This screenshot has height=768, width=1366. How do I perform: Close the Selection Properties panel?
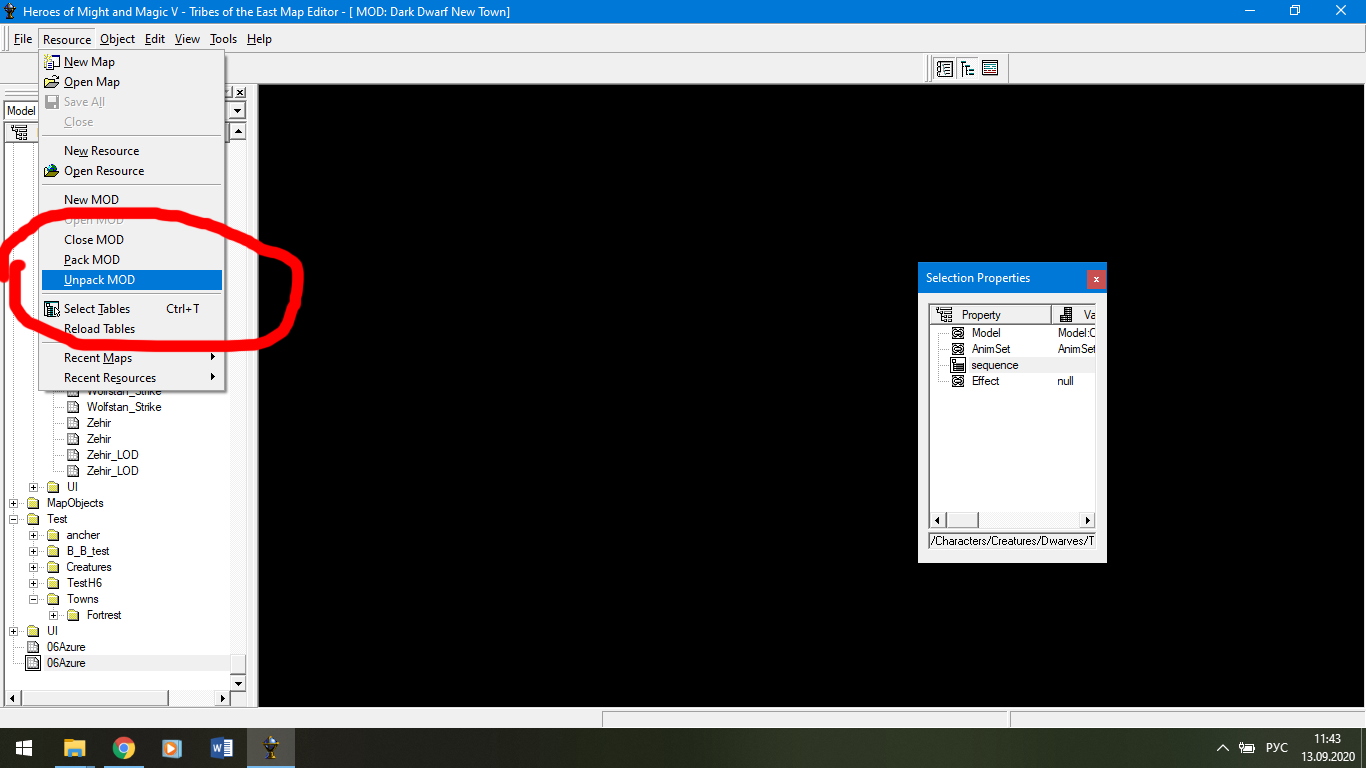click(x=1096, y=279)
